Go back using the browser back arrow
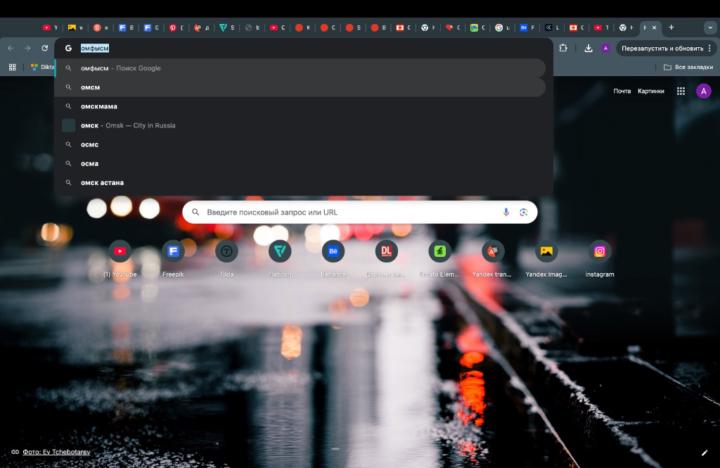Image resolution: width=720 pixels, height=468 pixels. click(x=11, y=48)
